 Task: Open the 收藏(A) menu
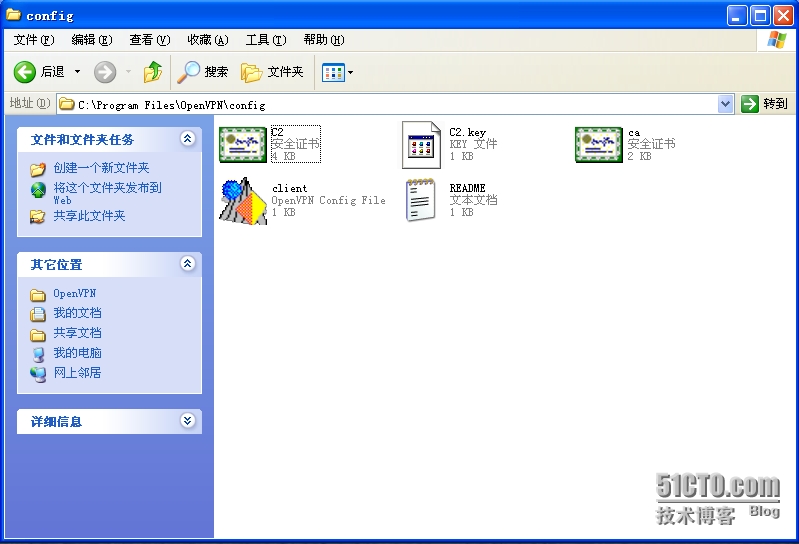pos(208,40)
